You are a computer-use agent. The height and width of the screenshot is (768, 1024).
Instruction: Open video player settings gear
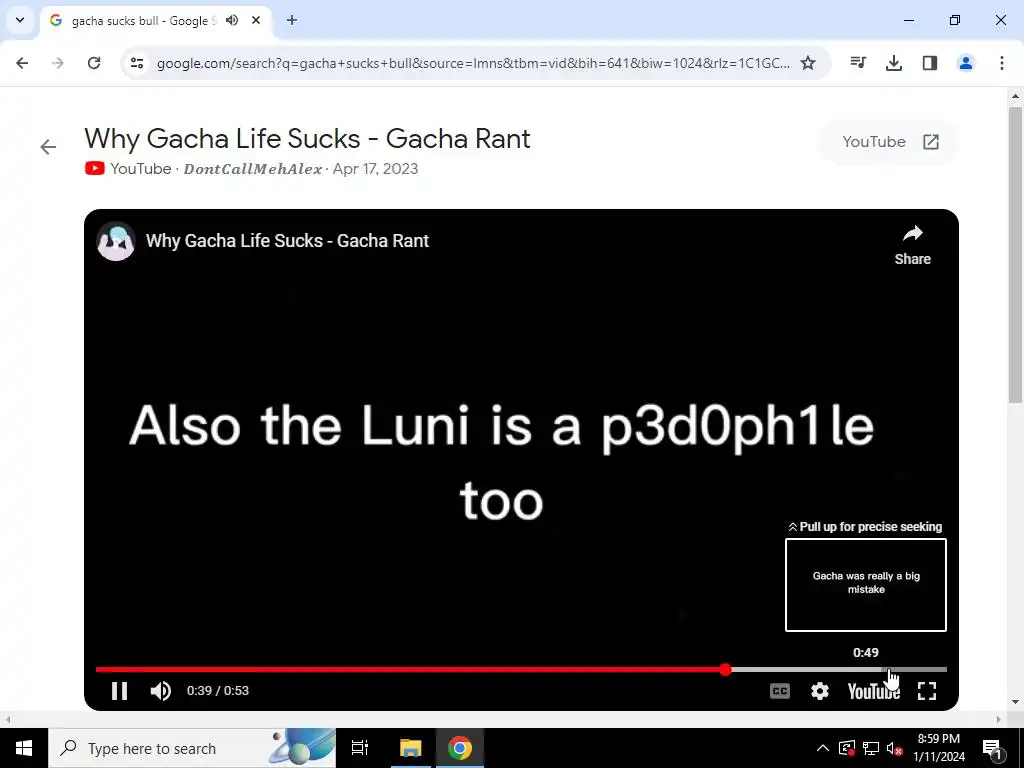tap(820, 691)
